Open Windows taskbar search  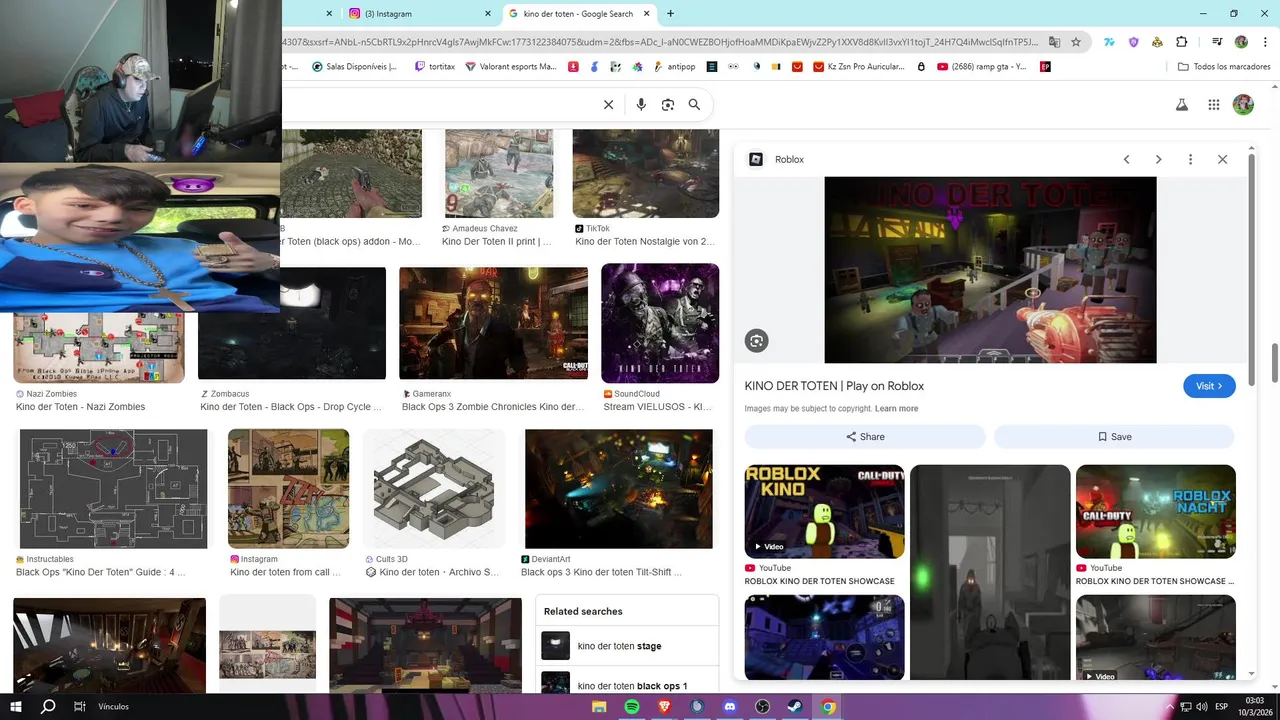48,706
